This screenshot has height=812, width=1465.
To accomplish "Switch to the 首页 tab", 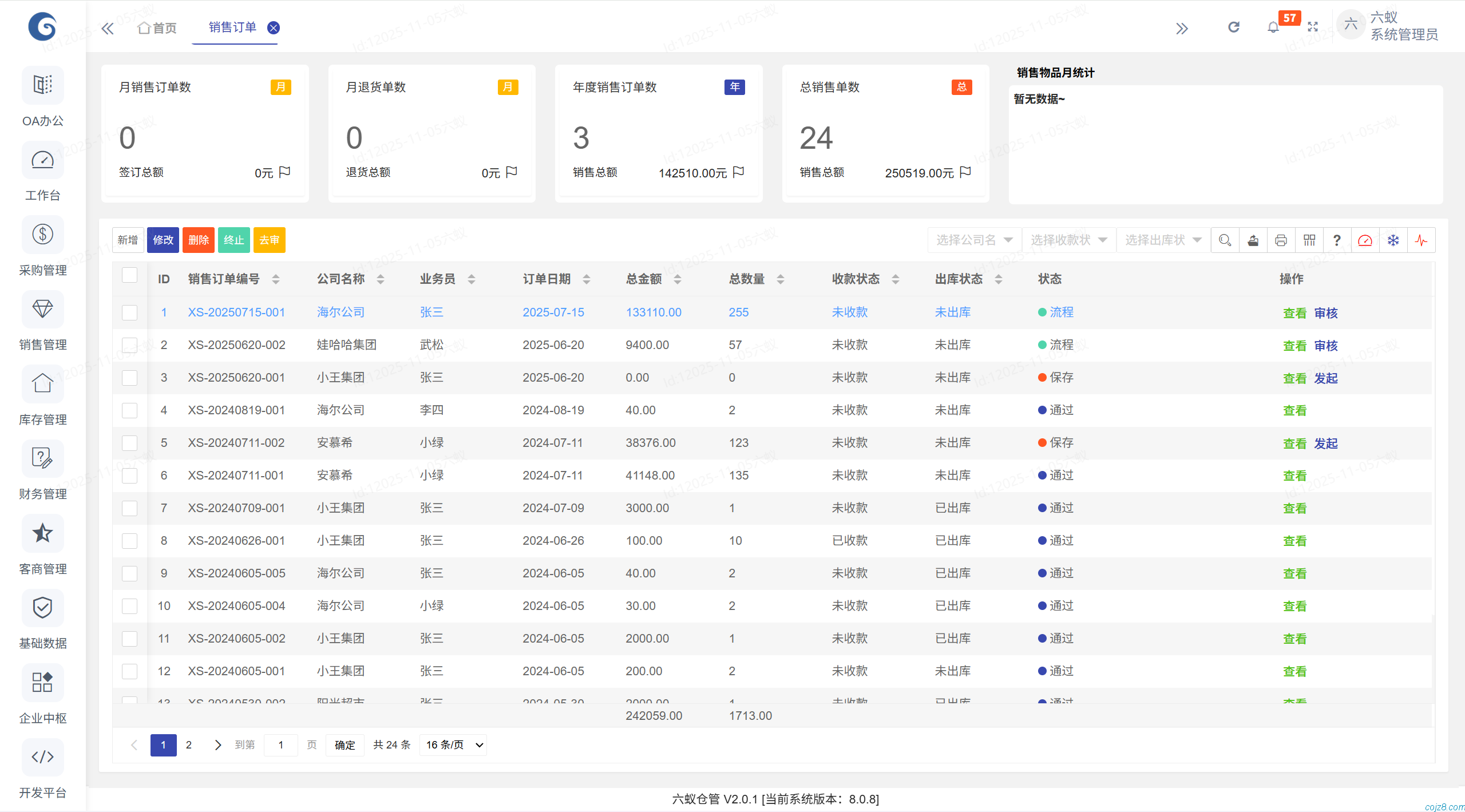I will tap(156, 27).
